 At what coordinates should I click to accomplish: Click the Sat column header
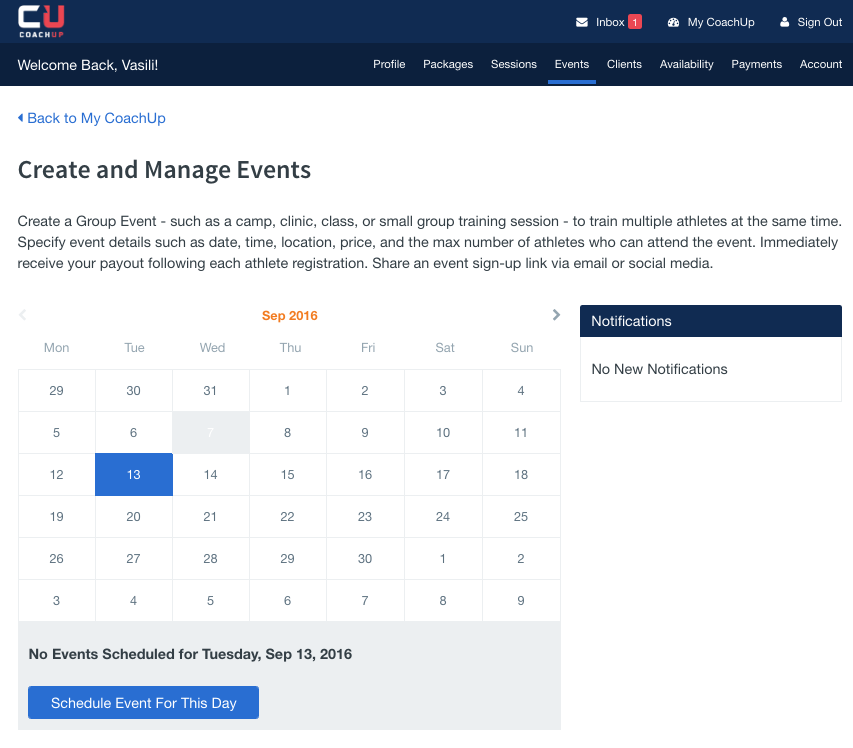pos(444,348)
